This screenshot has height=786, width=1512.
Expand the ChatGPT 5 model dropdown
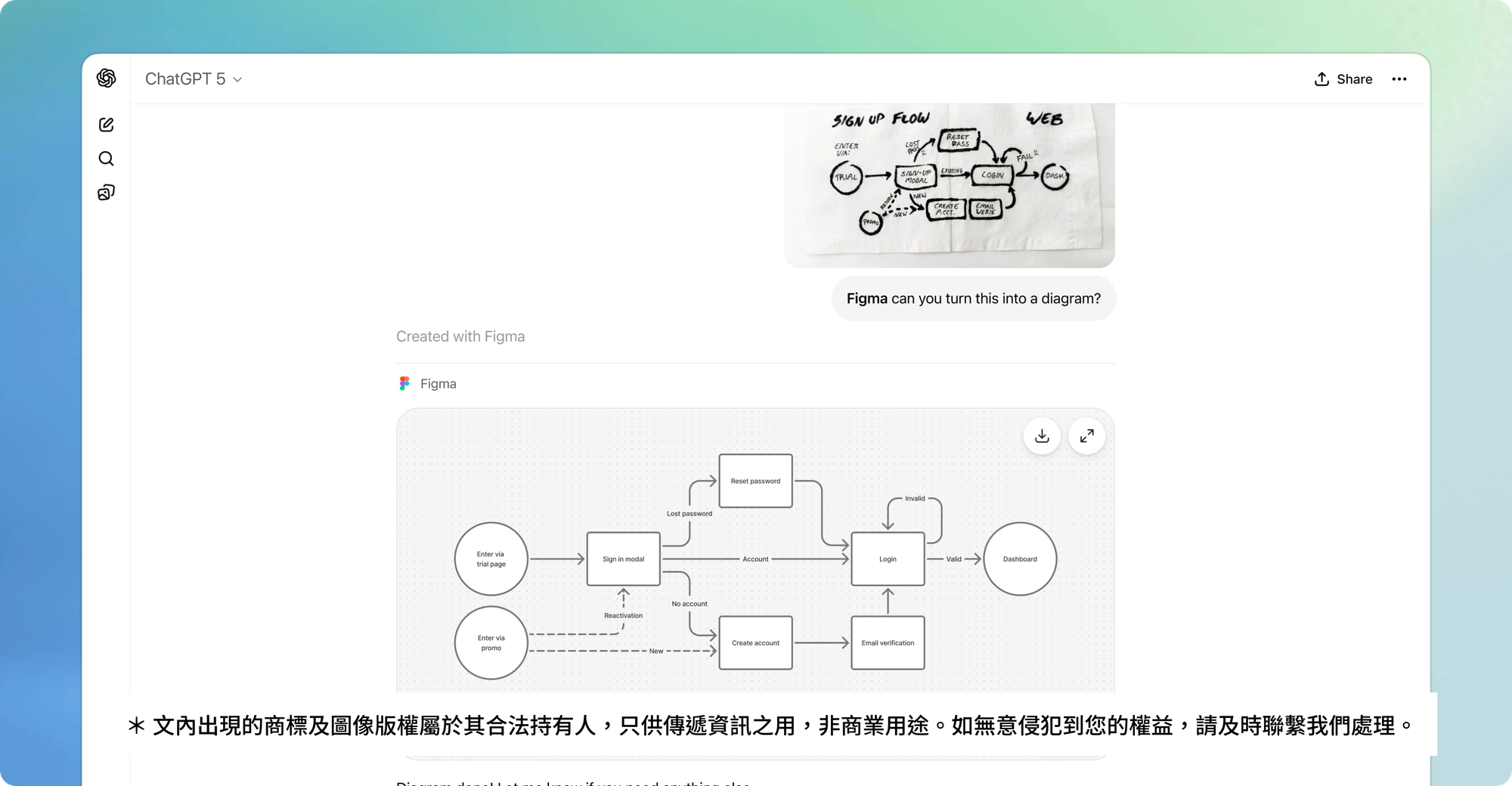(x=194, y=79)
